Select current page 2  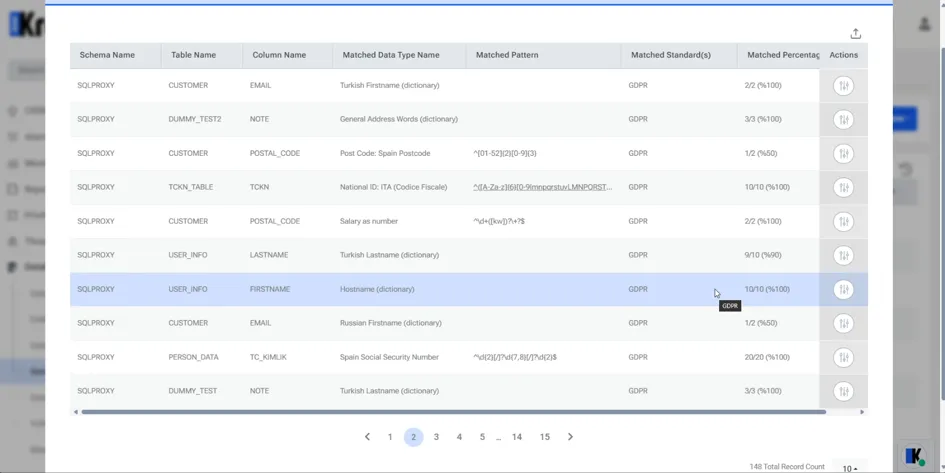[x=413, y=437]
